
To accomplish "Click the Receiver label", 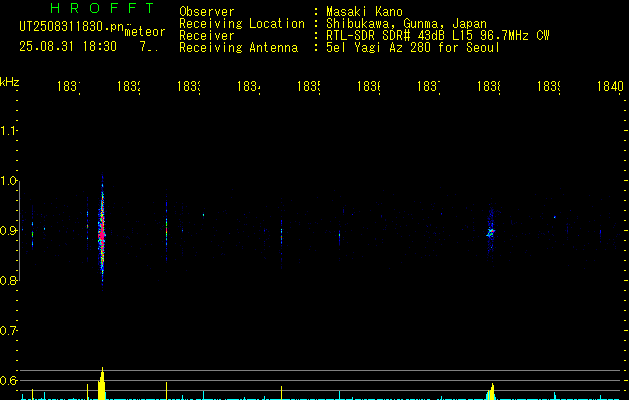I will point(207,36).
